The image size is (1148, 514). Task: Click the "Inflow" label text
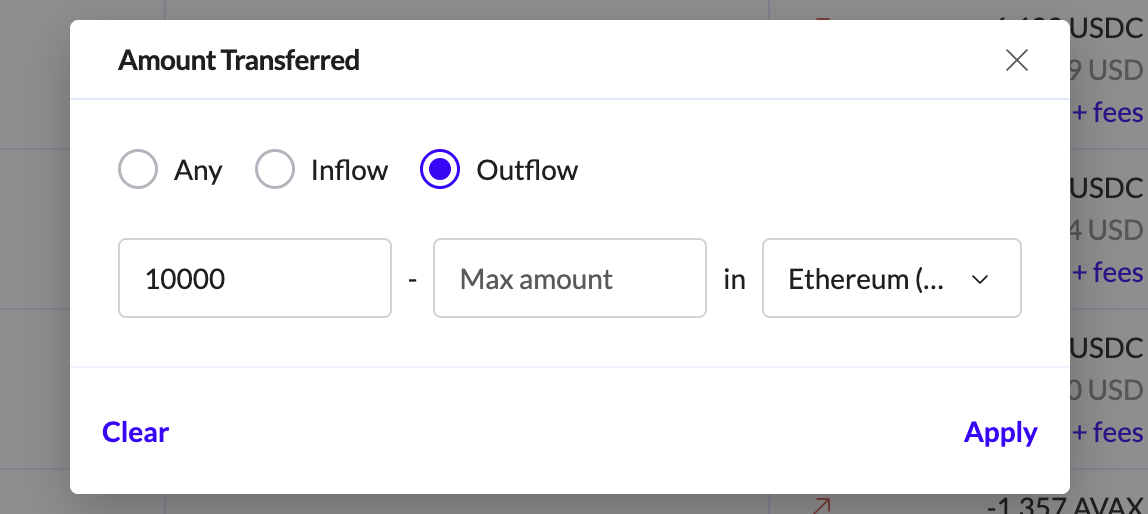(349, 171)
